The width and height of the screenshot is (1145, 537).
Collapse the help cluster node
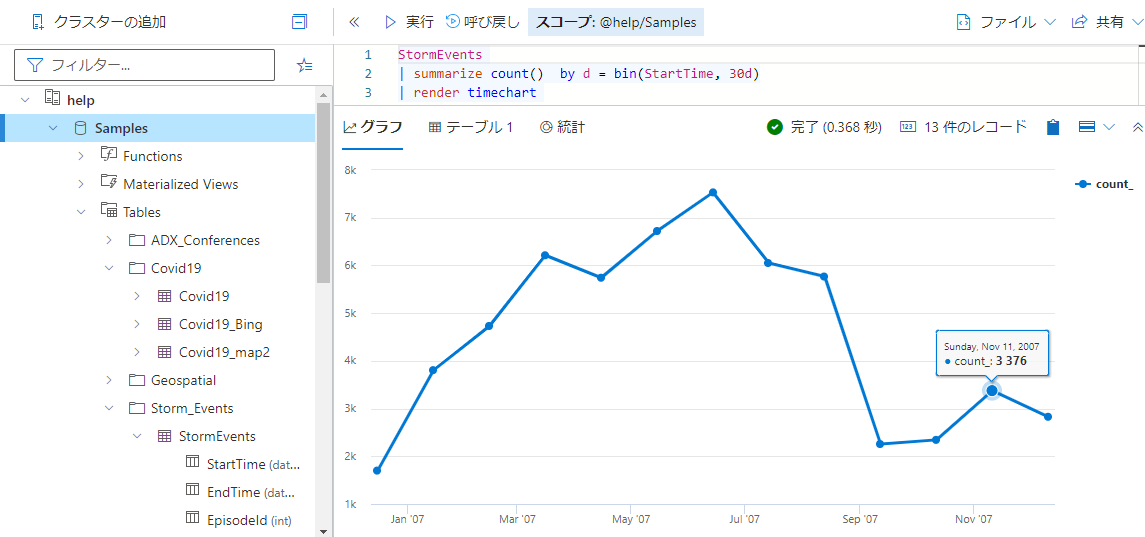26,100
